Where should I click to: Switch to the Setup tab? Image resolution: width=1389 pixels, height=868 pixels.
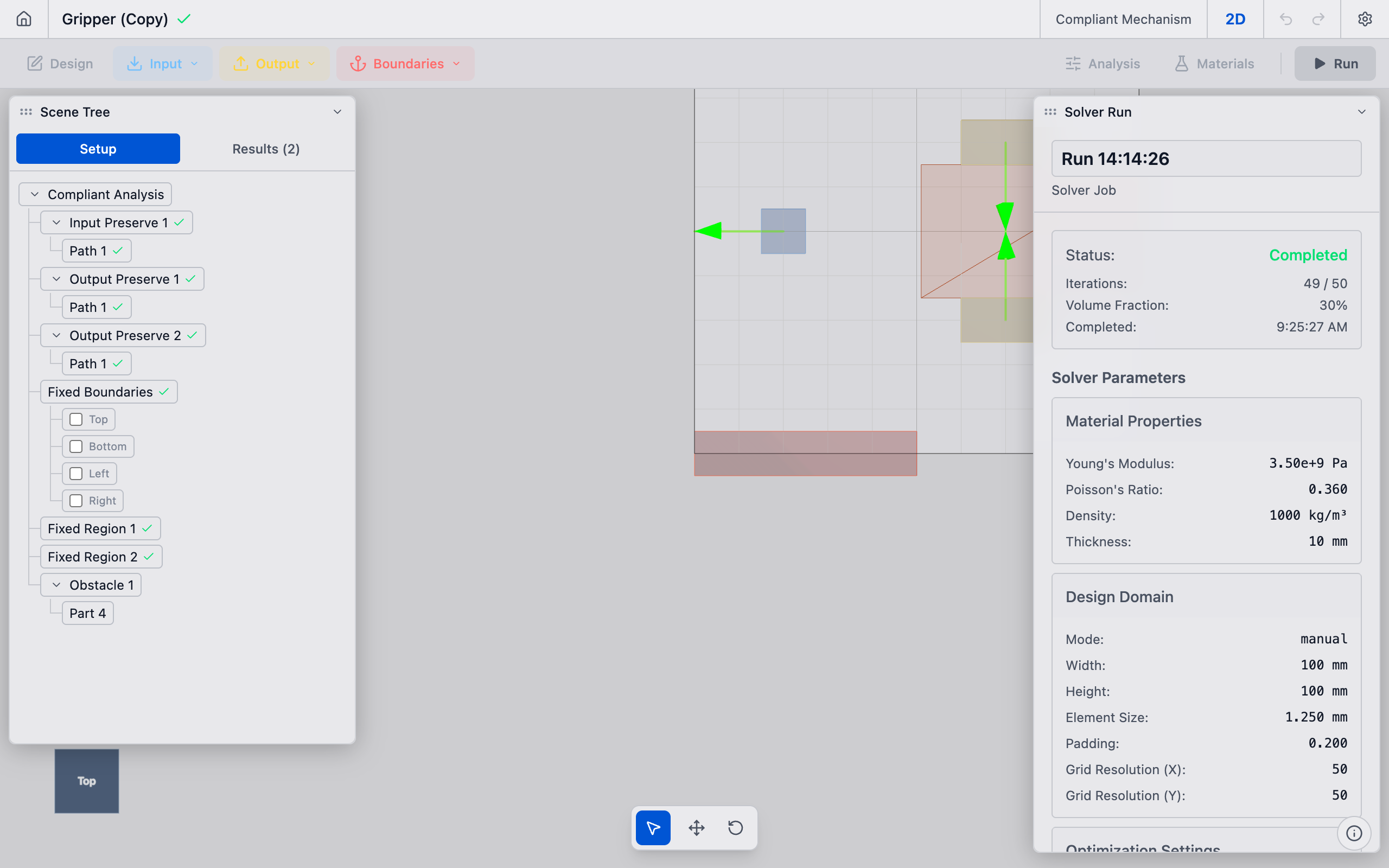click(98, 149)
